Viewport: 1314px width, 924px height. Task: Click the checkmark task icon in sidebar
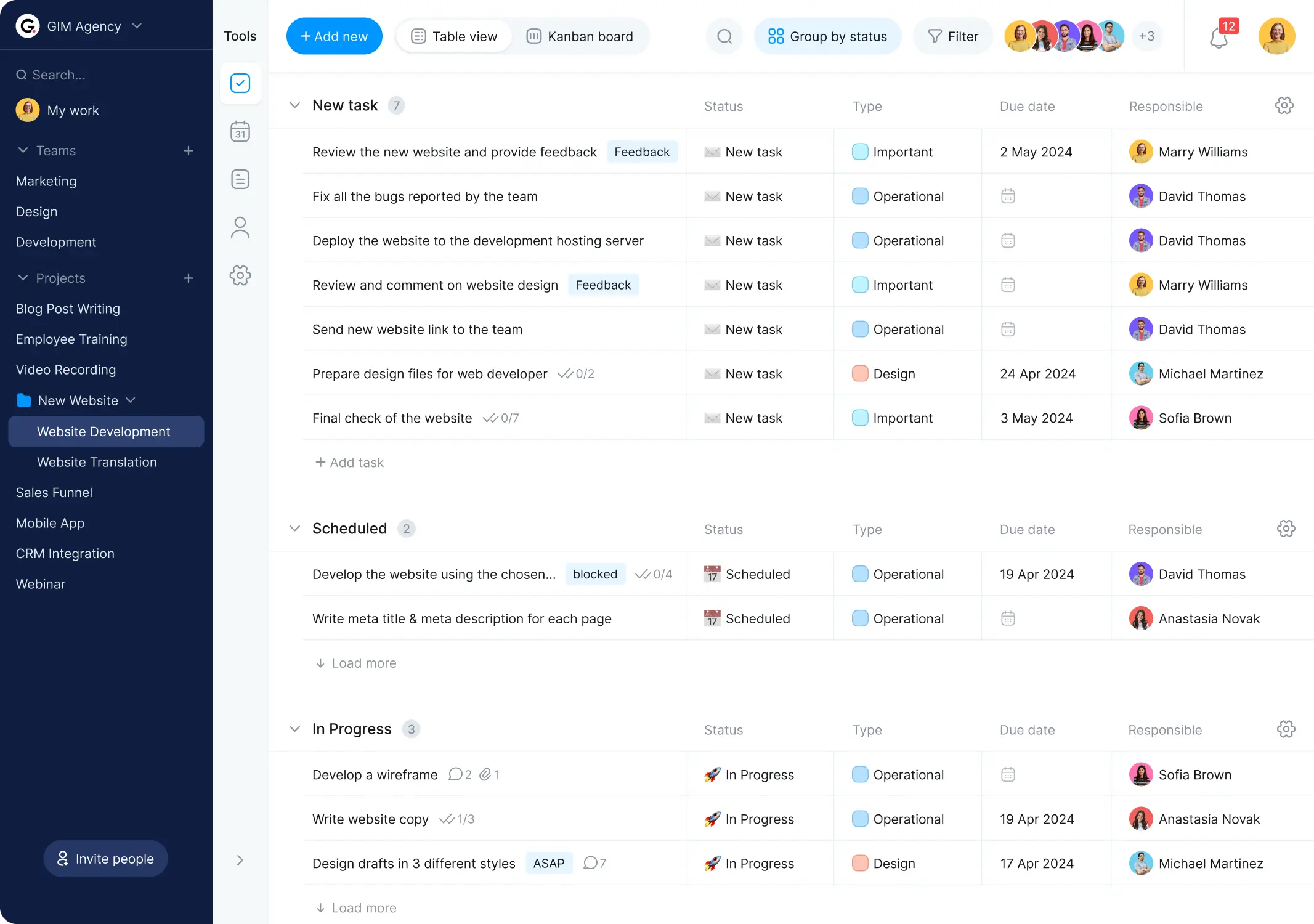pyautogui.click(x=240, y=83)
